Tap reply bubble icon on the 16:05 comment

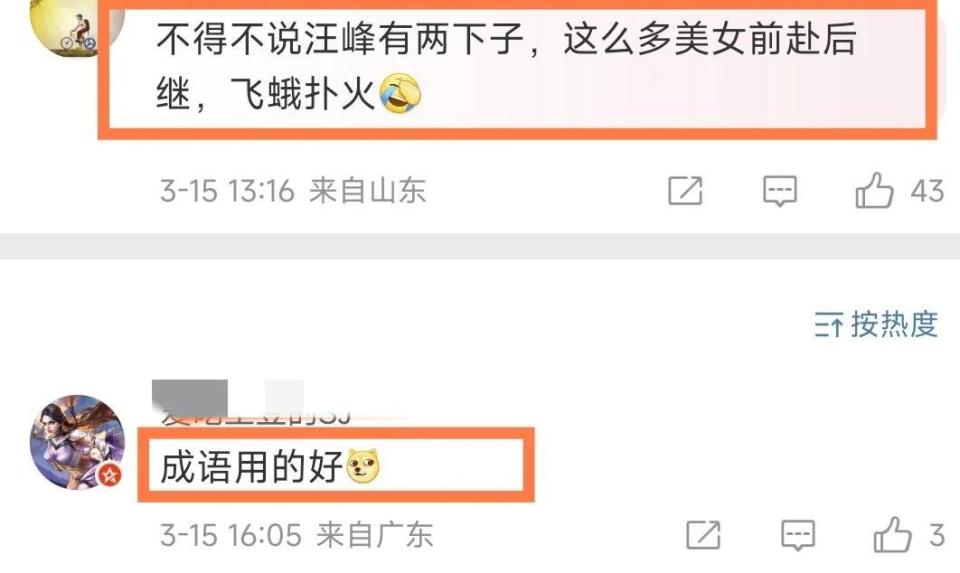point(798,535)
